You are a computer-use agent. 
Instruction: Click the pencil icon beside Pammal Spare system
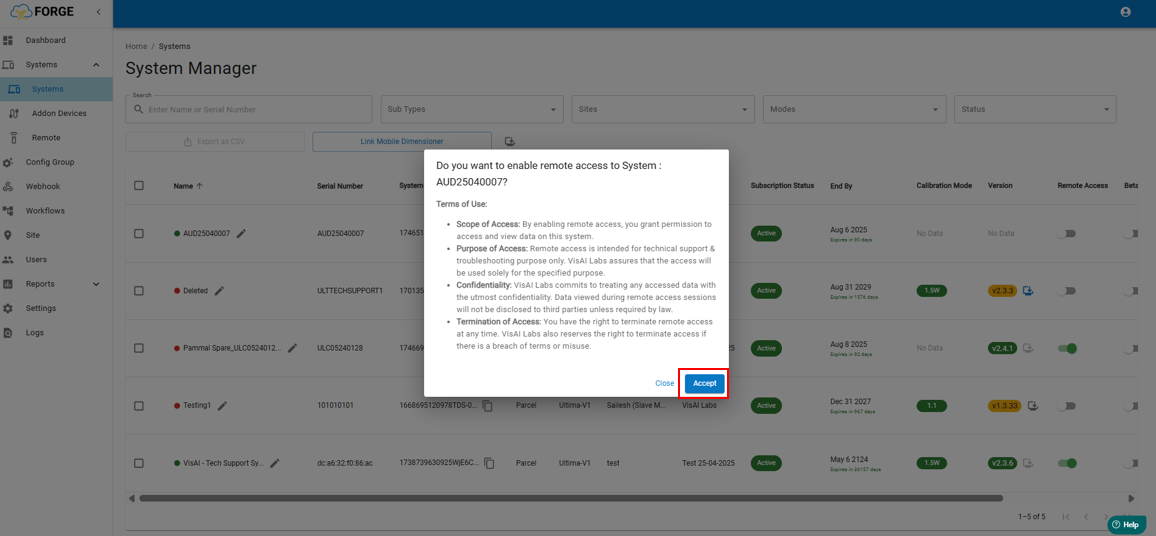pyautogui.click(x=292, y=348)
